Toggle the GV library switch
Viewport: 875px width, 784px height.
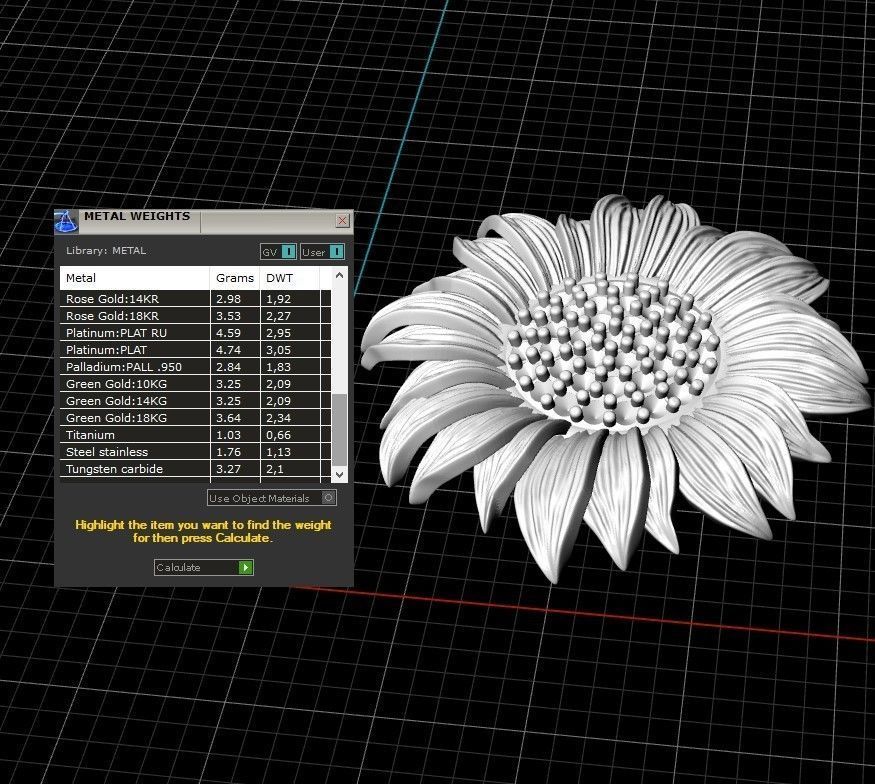(x=278, y=252)
